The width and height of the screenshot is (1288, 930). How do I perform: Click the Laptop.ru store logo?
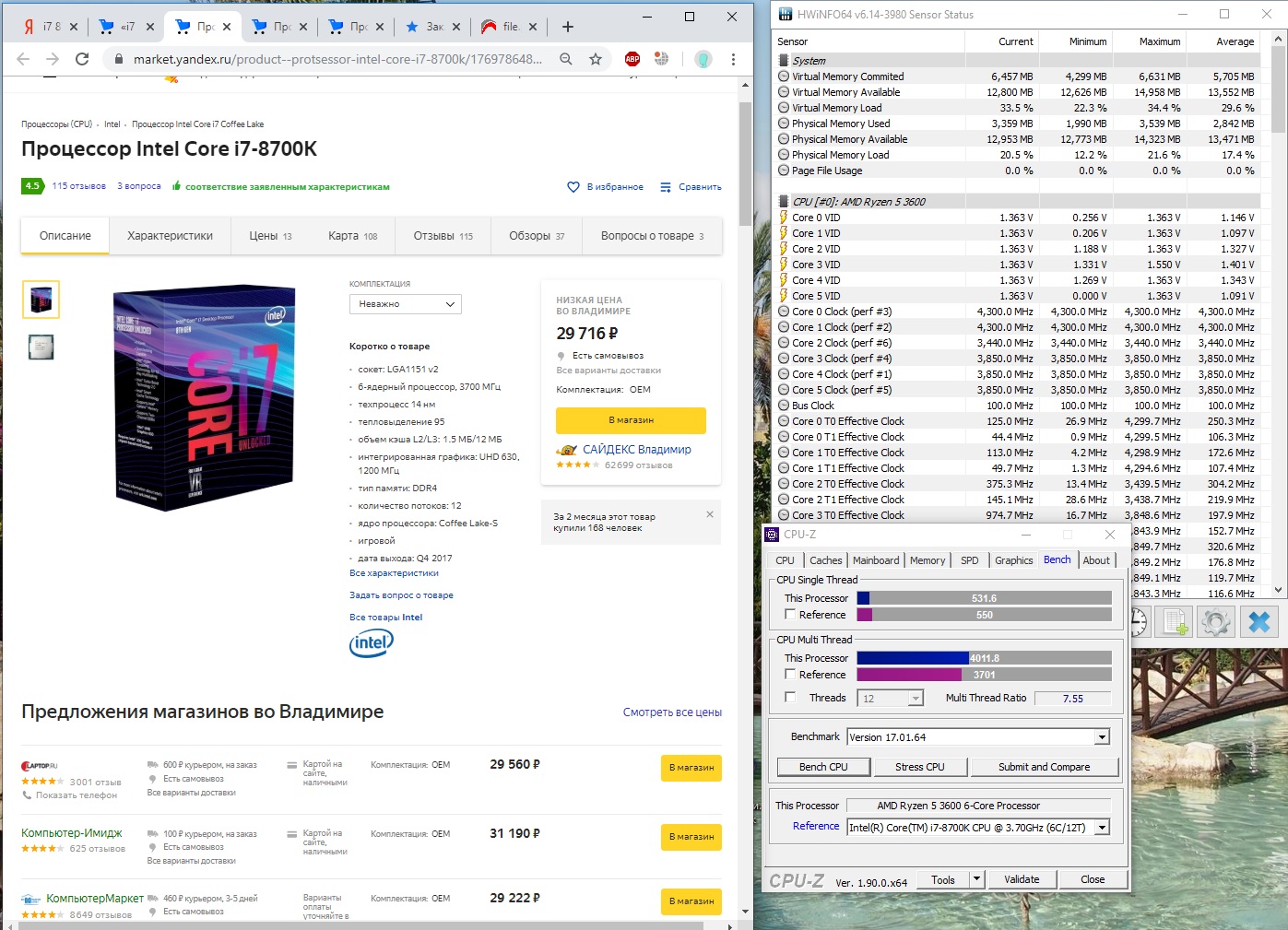(40, 766)
